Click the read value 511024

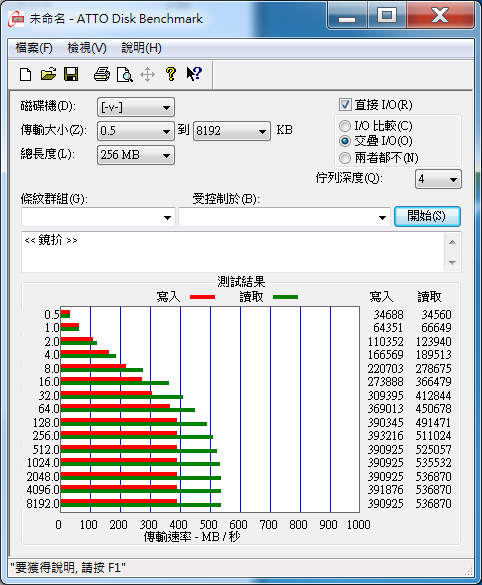(x=434, y=436)
